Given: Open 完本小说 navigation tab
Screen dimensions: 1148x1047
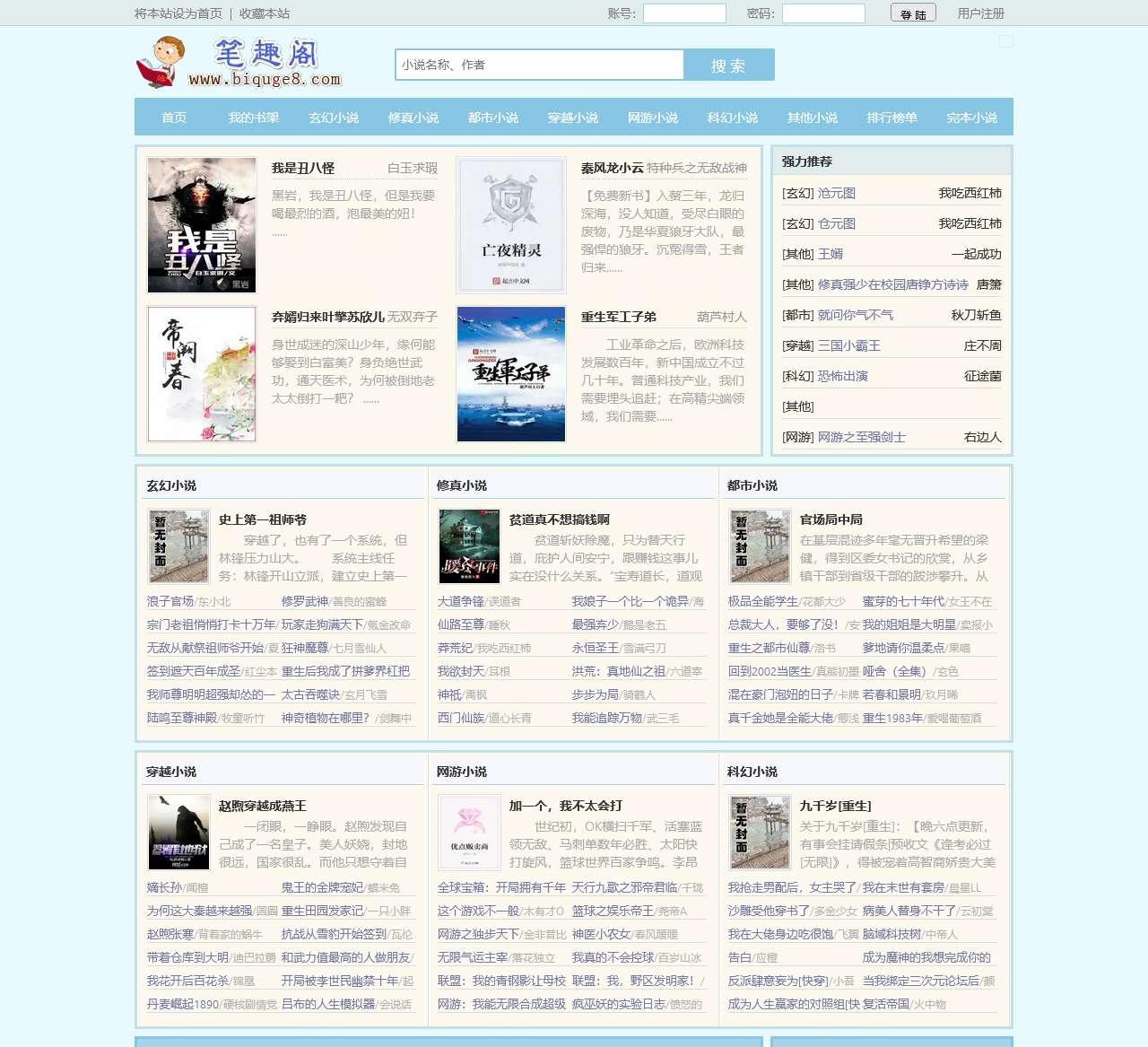Looking at the screenshot, I should (972, 118).
